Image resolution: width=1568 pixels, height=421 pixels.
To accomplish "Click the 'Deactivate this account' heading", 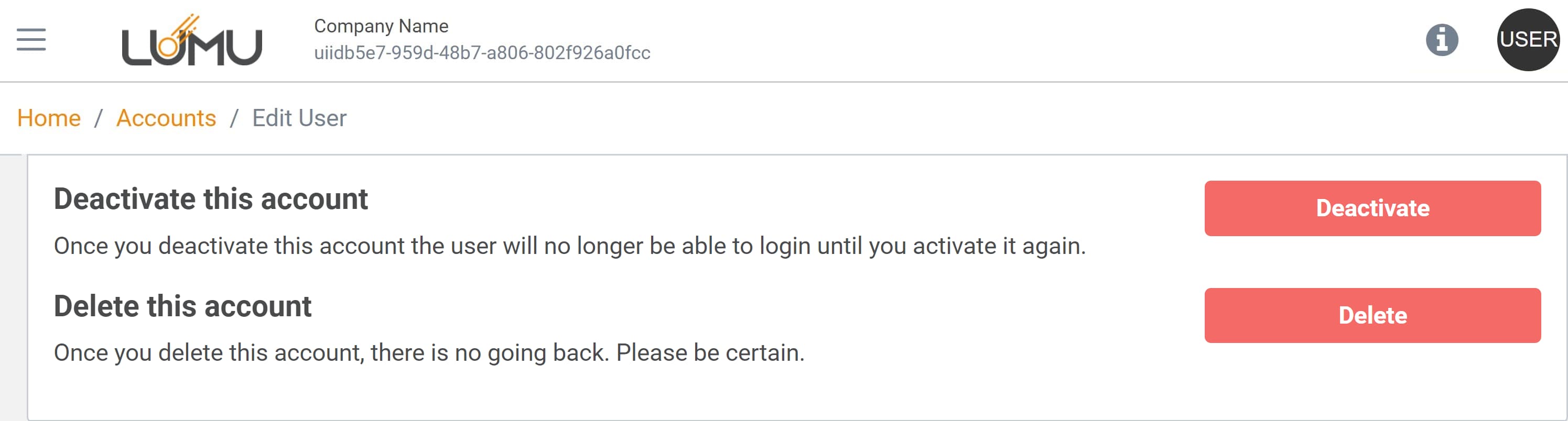I will coord(211,199).
